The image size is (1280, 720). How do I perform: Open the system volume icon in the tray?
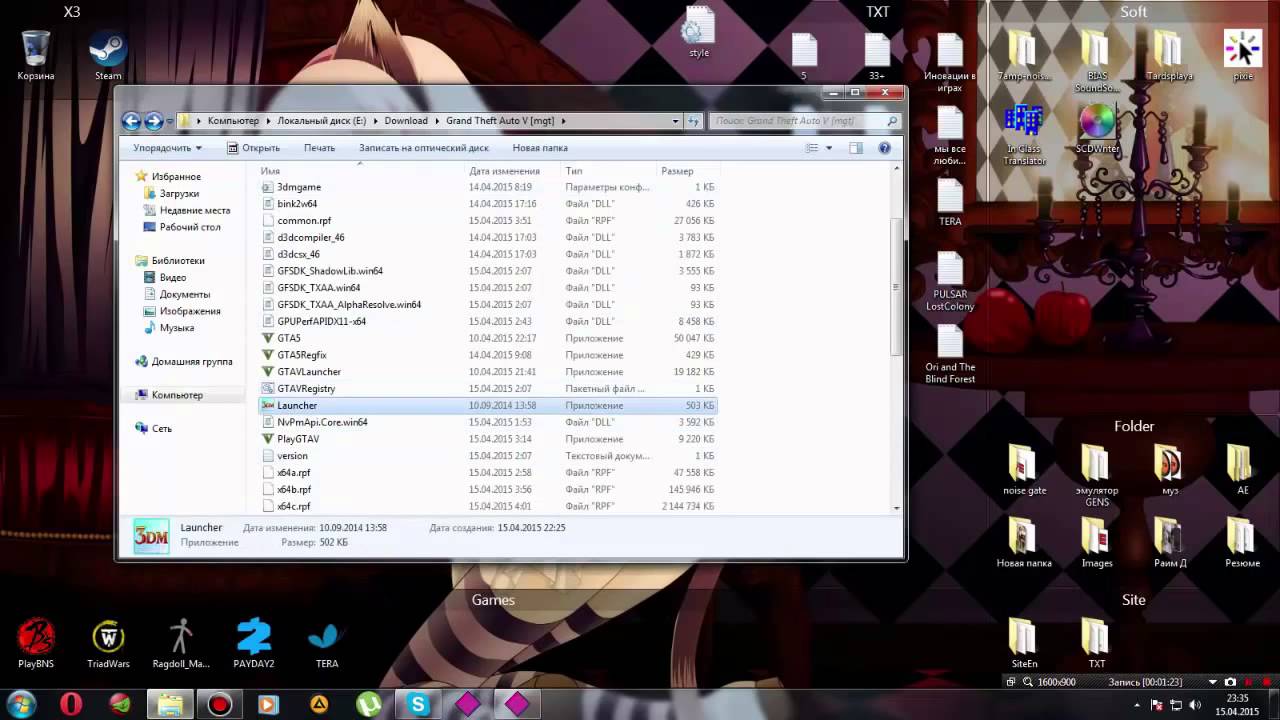1196,704
